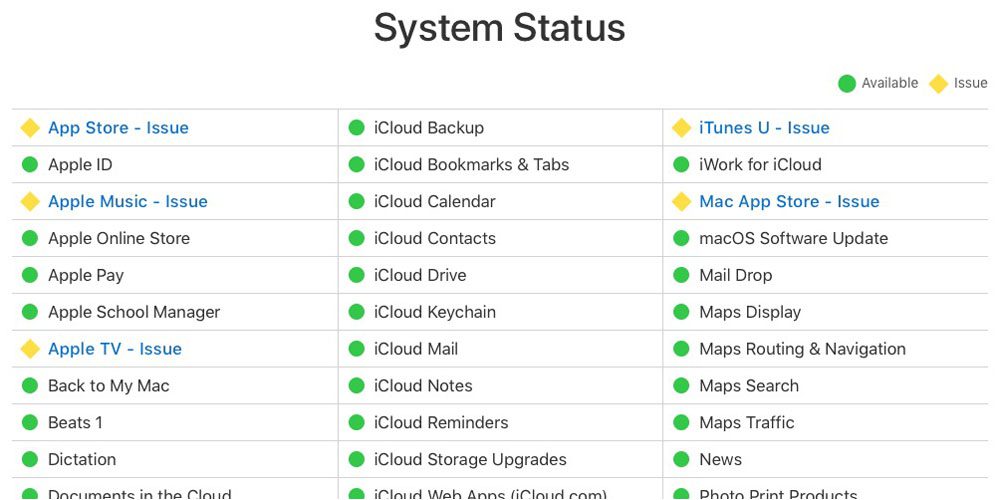Click the System Status heading

point(499,28)
